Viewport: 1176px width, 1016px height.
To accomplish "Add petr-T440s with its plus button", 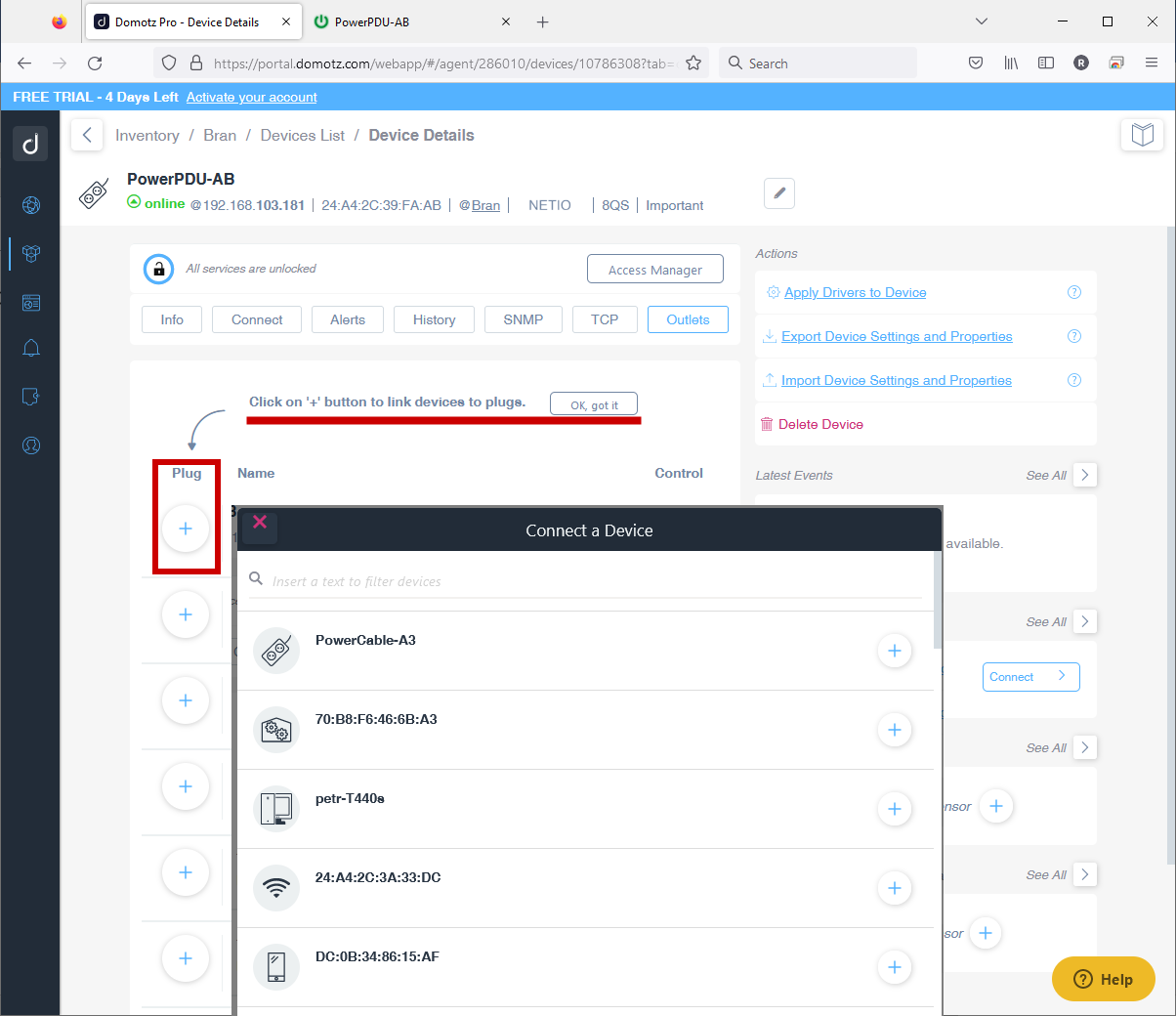I will [894, 809].
